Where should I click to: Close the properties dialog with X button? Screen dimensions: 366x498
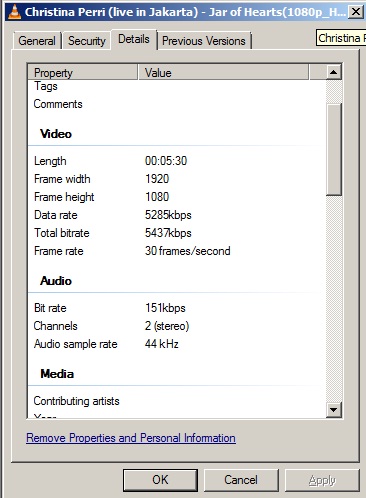[x=356, y=12]
